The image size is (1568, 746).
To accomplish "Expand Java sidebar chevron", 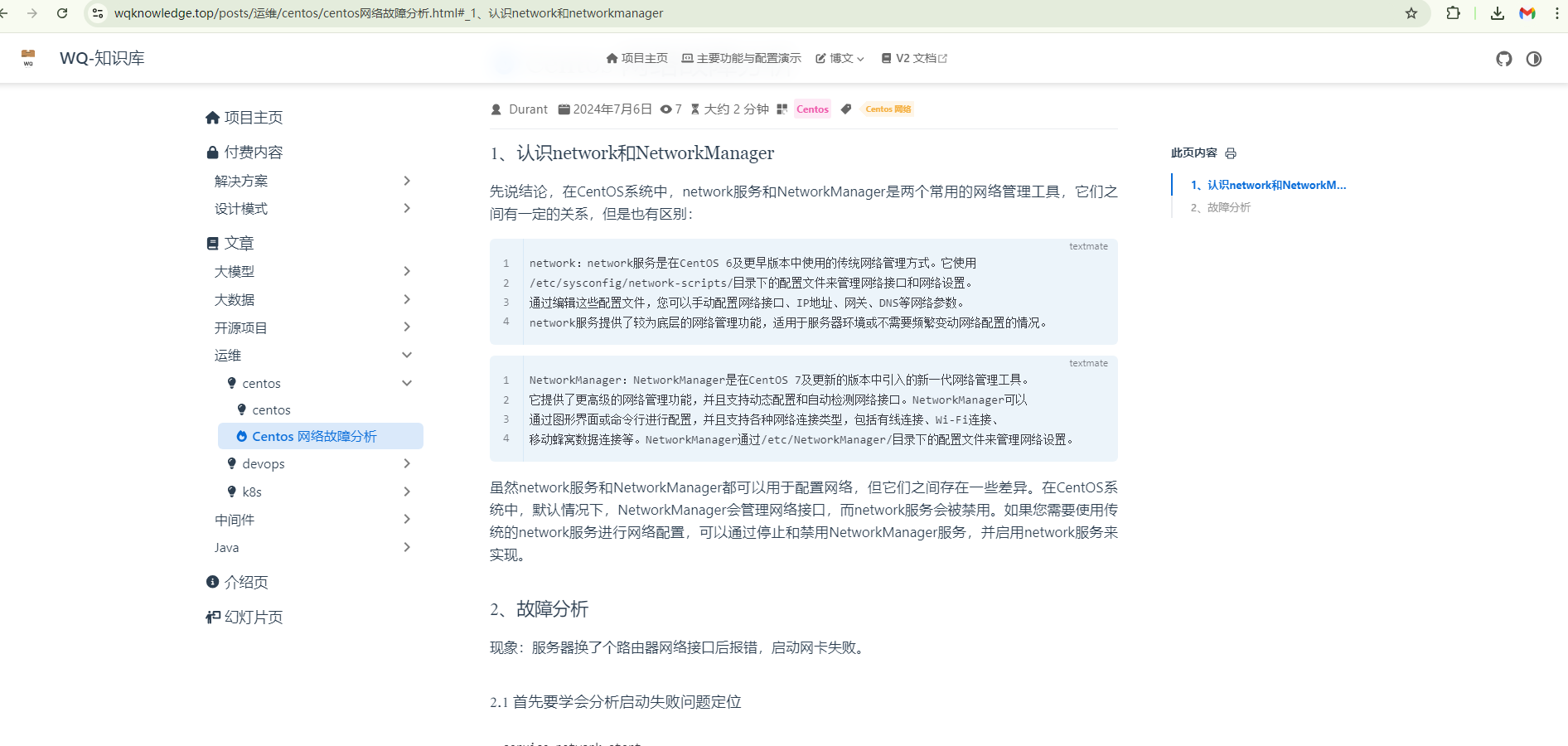I will (407, 547).
